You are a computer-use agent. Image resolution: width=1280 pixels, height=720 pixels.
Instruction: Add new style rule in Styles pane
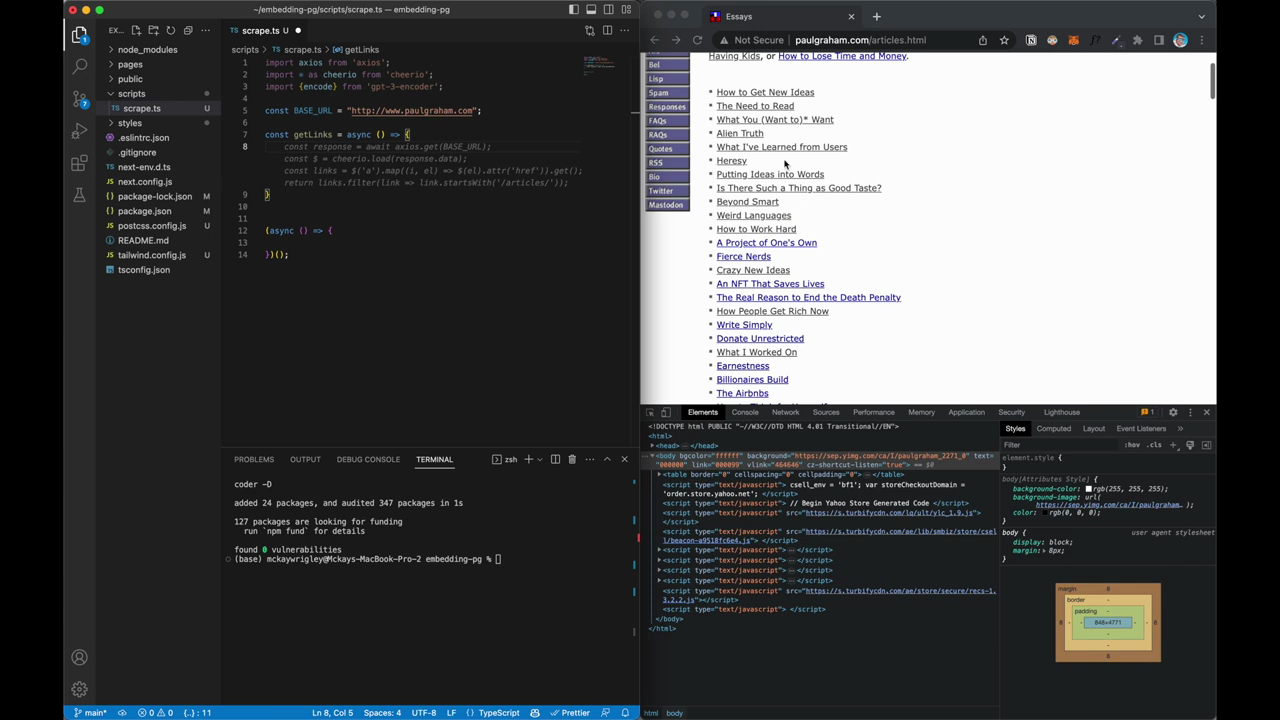tap(1173, 445)
